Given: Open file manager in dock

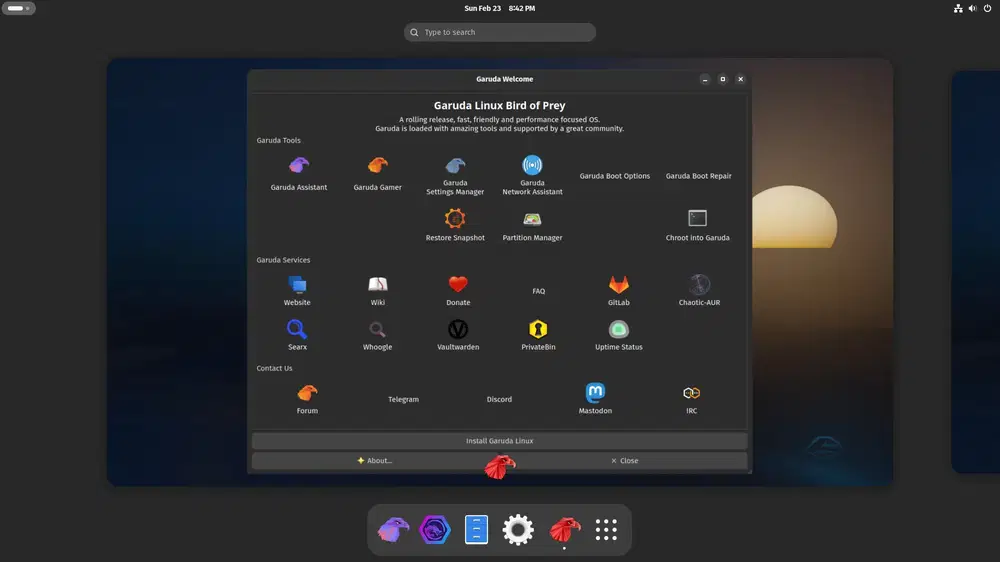Looking at the screenshot, I should [x=476, y=529].
